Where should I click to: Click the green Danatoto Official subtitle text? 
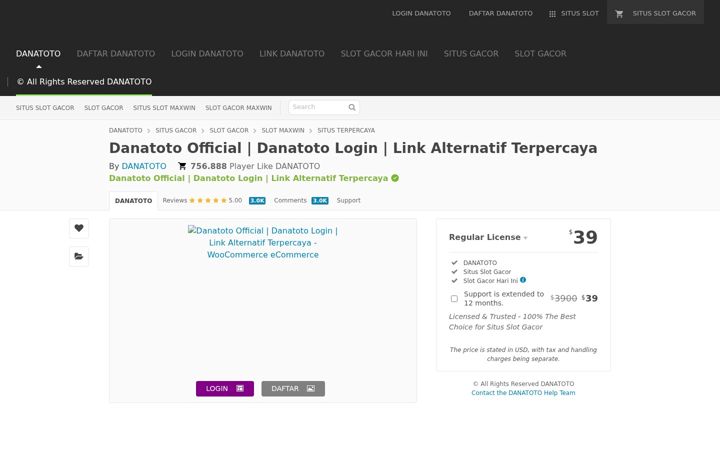(x=248, y=178)
